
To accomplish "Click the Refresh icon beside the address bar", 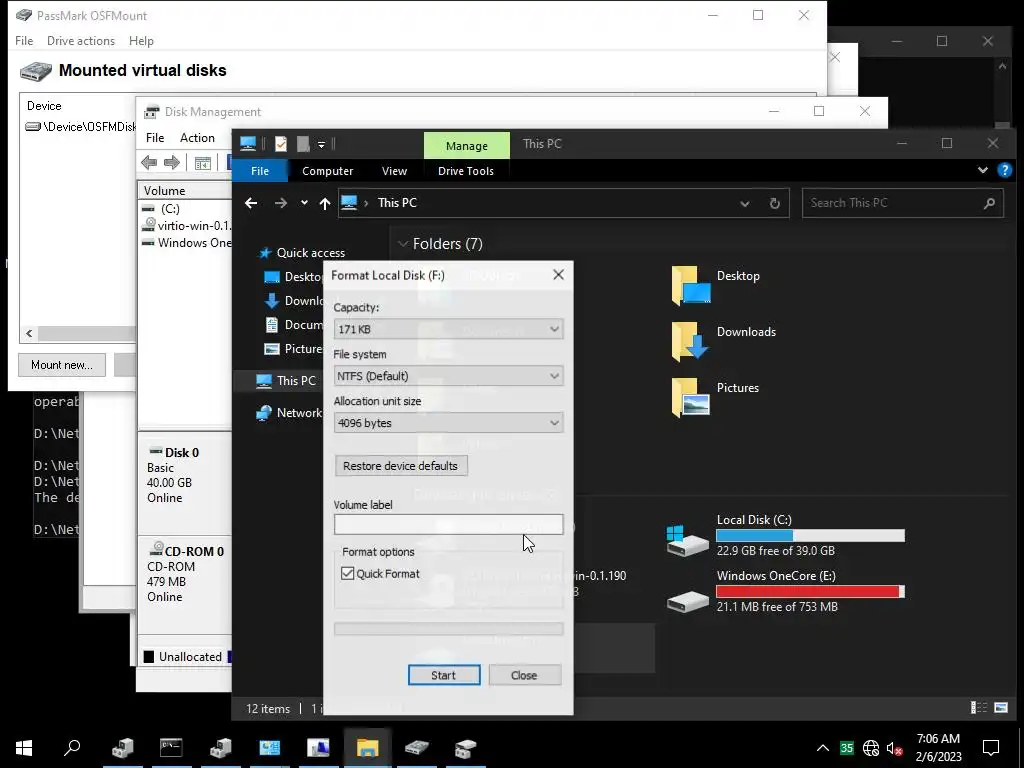I will tap(775, 203).
